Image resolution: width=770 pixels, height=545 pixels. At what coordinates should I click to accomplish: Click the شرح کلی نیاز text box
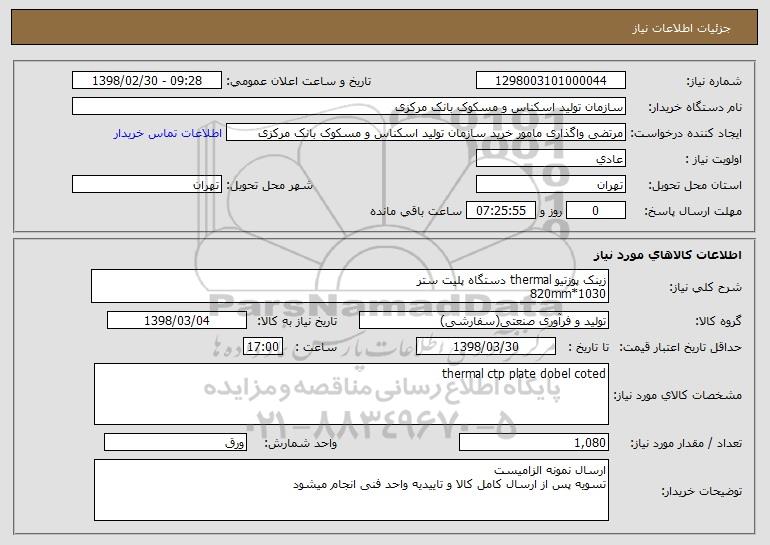(x=350, y=286)
